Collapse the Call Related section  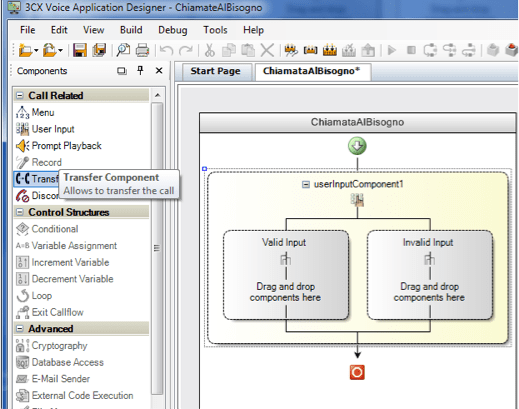tap(20, 96)
